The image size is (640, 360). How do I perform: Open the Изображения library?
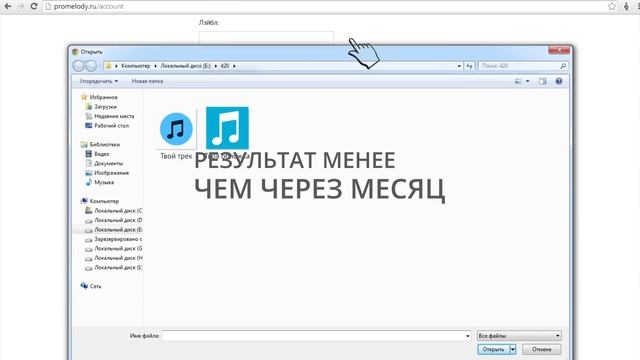pos(111,173)
